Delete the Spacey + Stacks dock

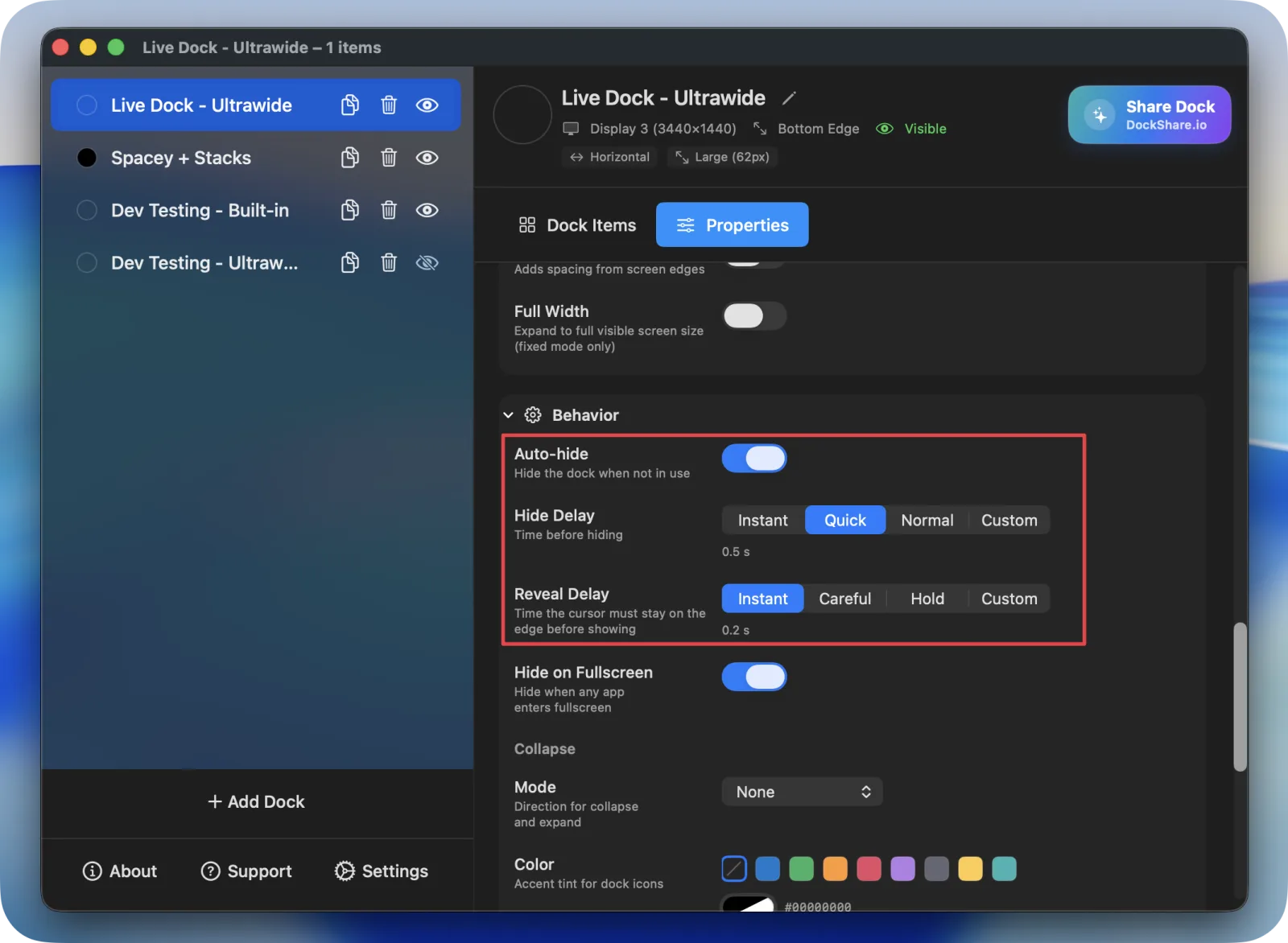[389, 158]
